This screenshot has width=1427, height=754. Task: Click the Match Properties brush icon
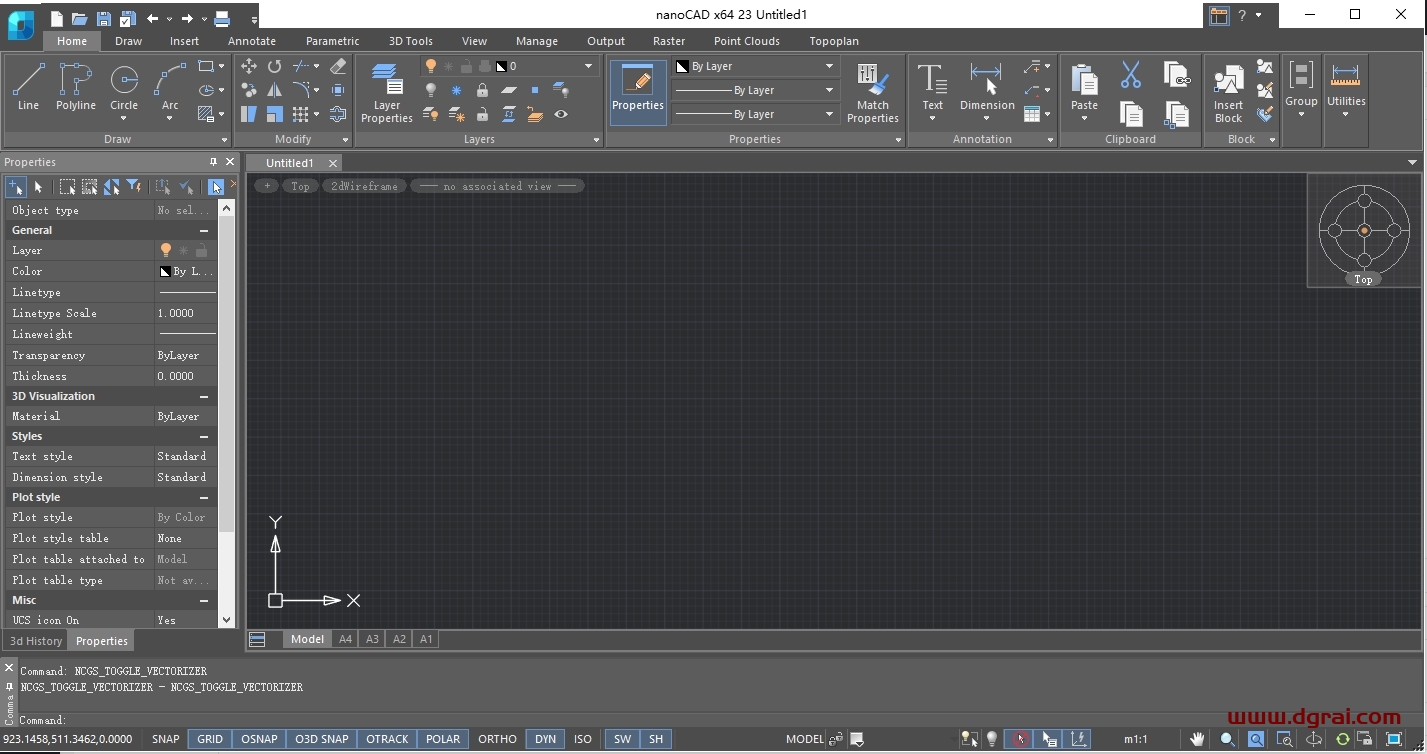(x=872, y=92)
